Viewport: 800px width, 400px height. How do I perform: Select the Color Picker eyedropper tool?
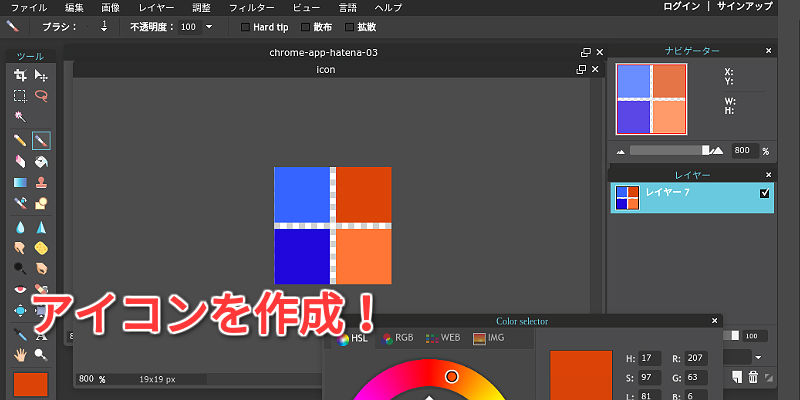pyautogui.click(x=20, y=335)
